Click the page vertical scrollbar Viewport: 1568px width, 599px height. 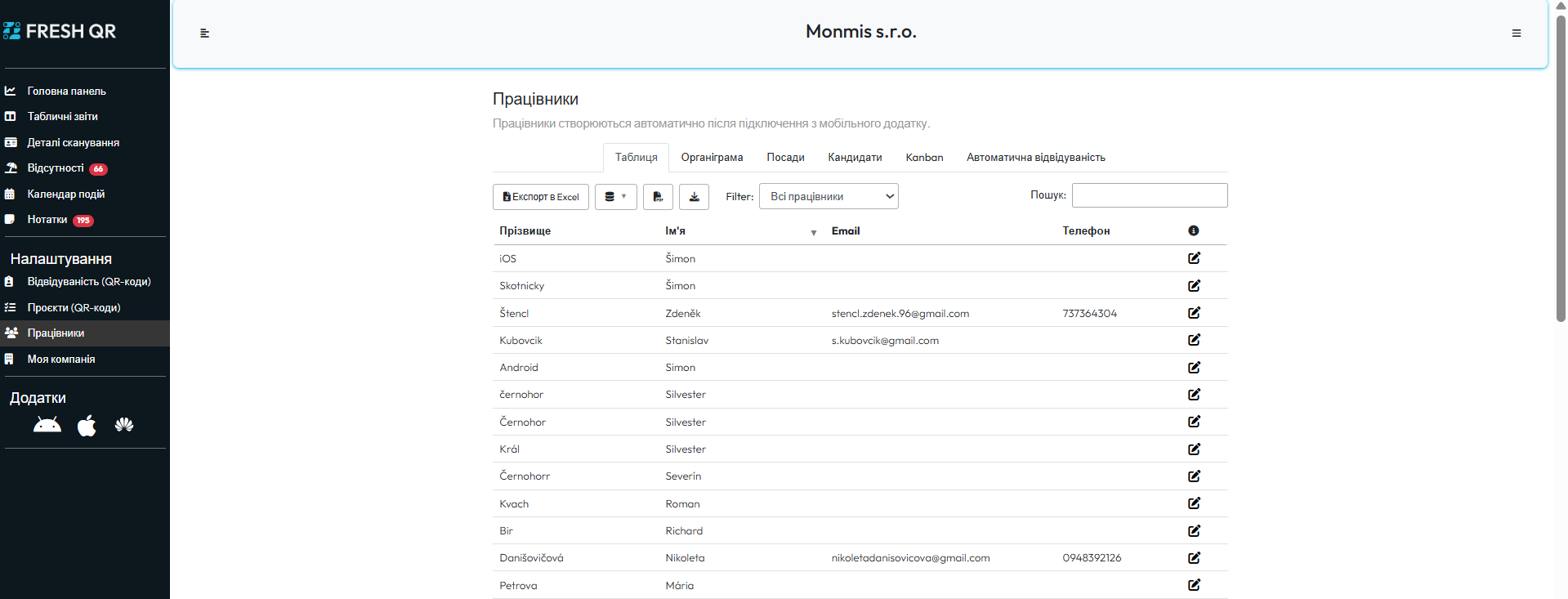(x=1560, y=163)
